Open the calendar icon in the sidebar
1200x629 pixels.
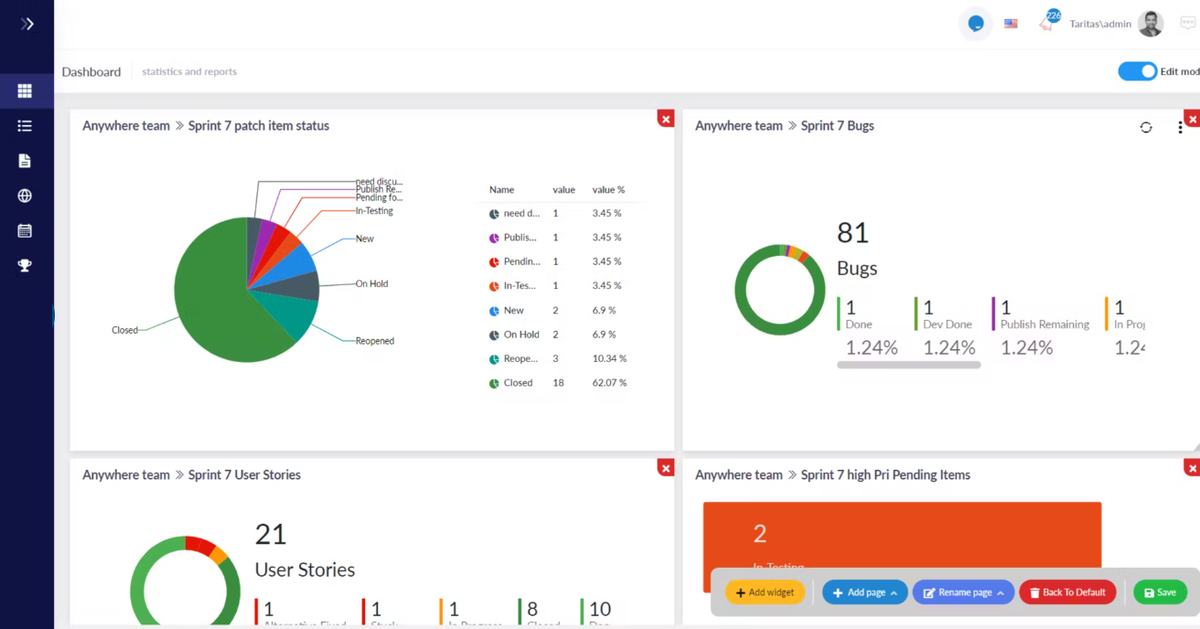26,230
